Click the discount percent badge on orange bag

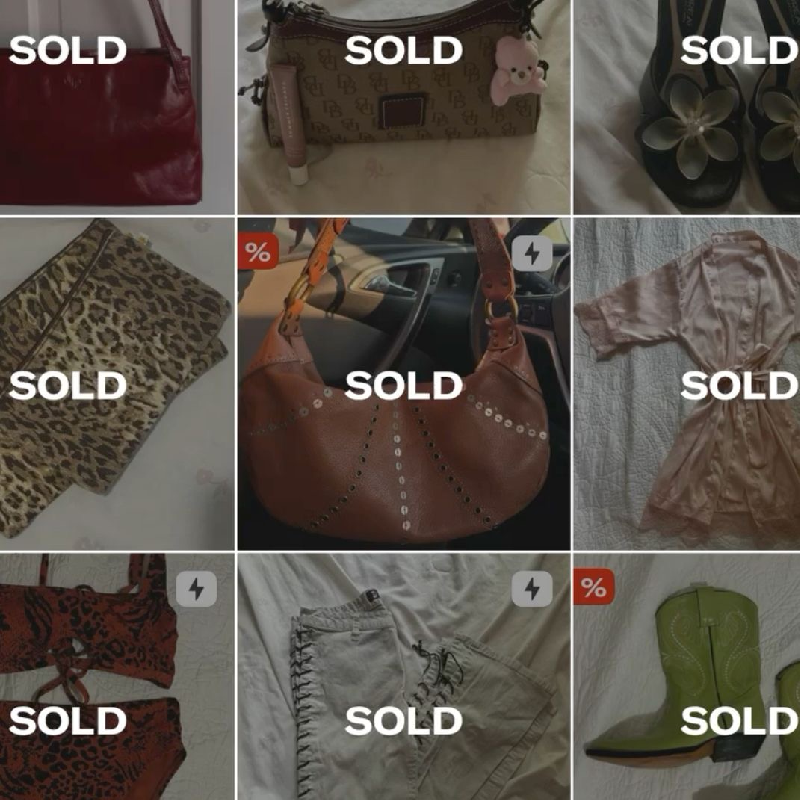click(x=258, y=253)
